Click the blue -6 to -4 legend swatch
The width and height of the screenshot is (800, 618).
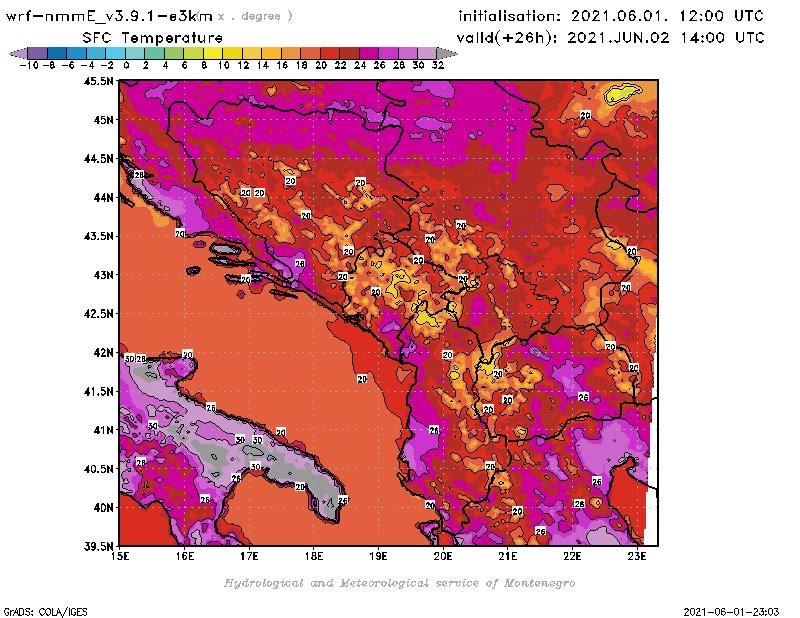click(x=77, y=53)
